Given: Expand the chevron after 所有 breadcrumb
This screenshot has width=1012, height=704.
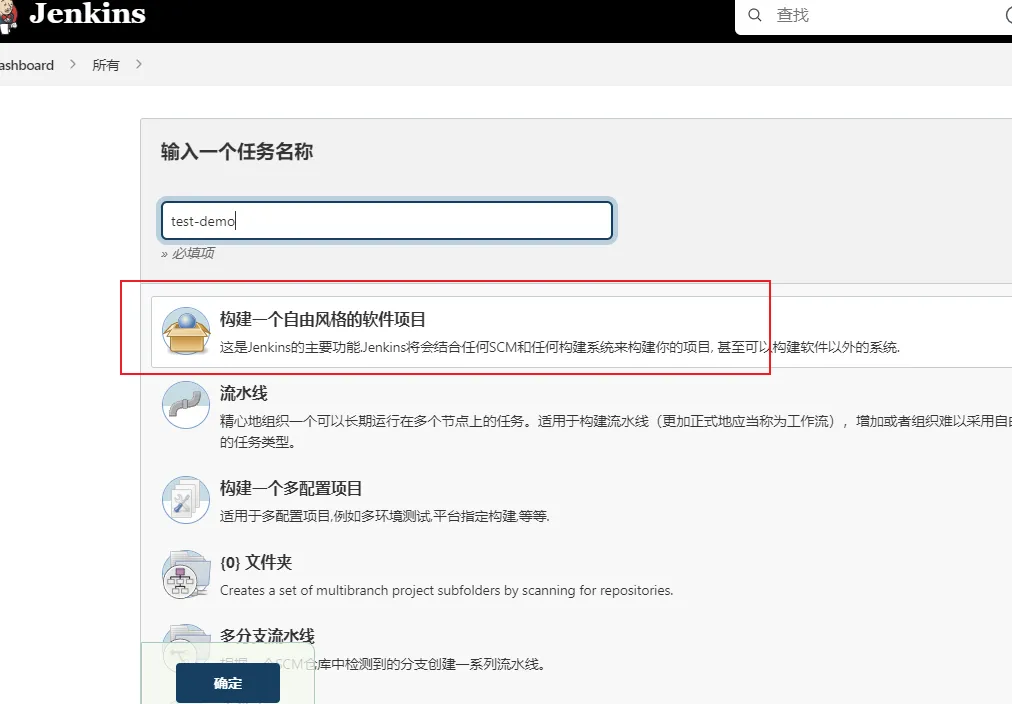Looking at the screenshot, I should pos(138,65).
